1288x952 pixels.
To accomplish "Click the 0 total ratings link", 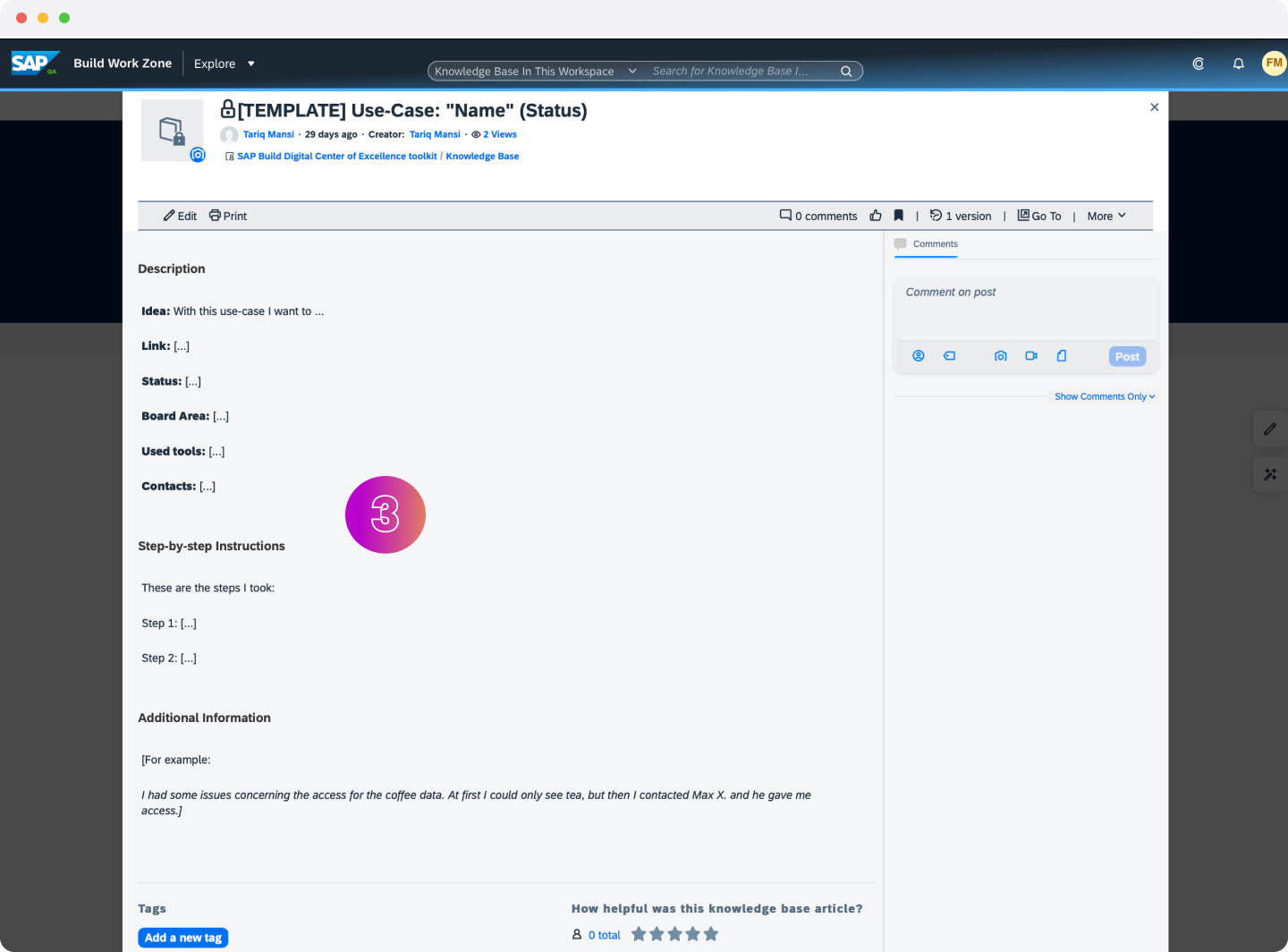I will click(604, 935).
